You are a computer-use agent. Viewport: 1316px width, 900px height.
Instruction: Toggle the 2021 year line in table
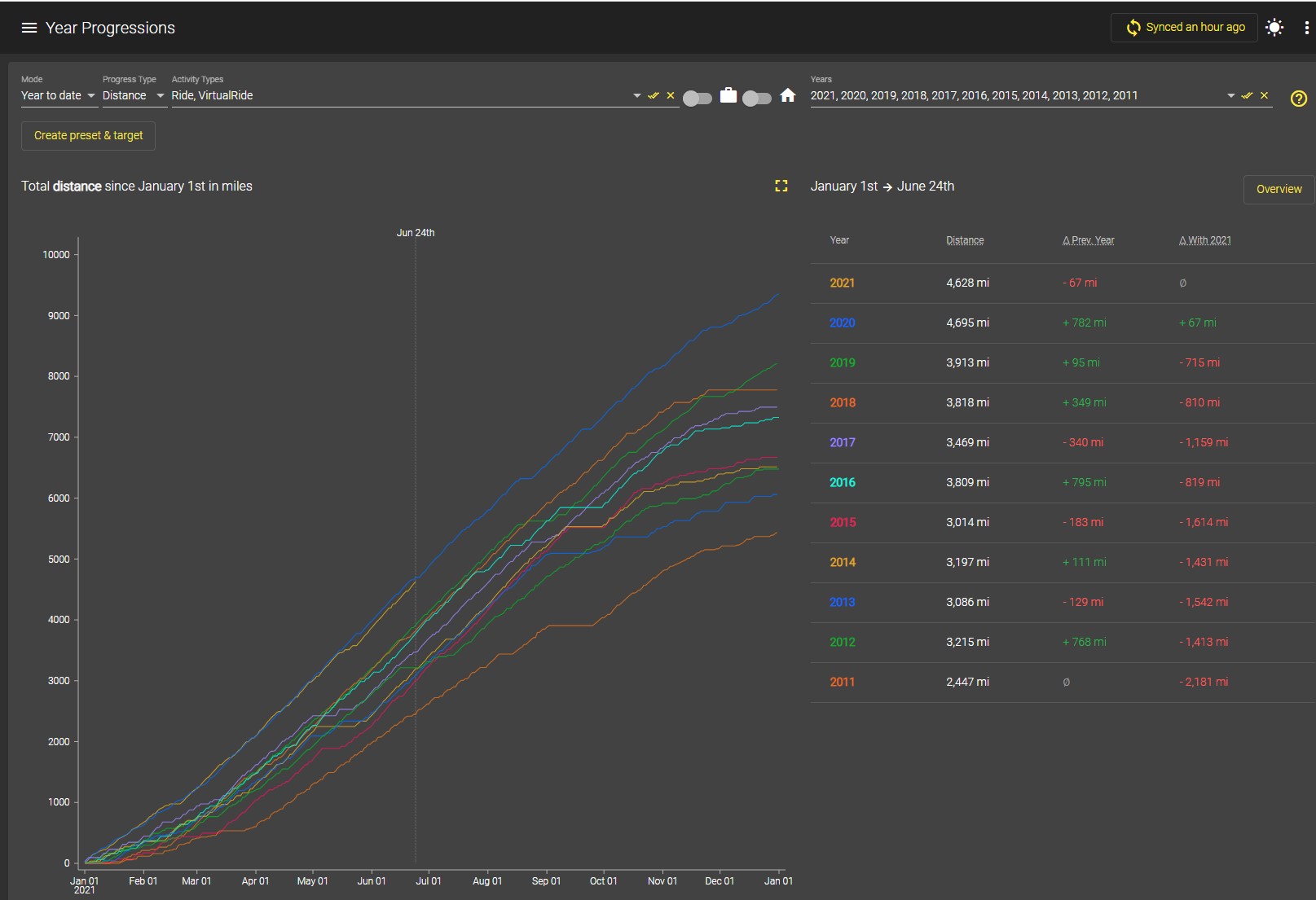(842, 283)
